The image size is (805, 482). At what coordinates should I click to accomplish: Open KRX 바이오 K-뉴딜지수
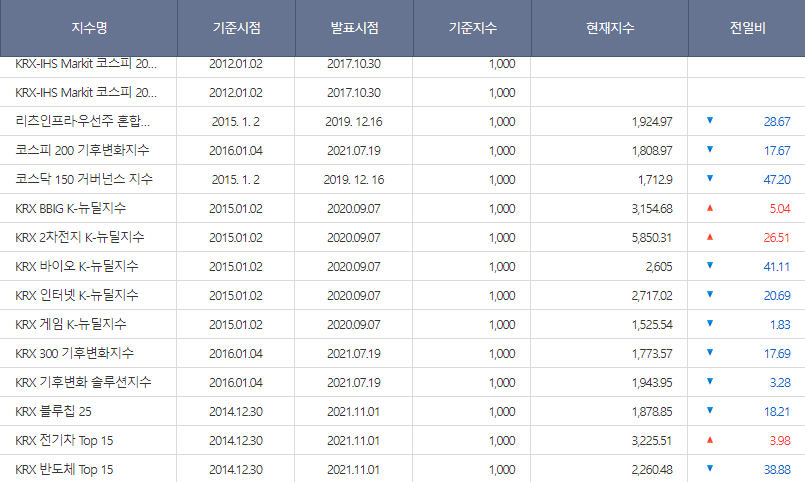click(x=76, y=266)
